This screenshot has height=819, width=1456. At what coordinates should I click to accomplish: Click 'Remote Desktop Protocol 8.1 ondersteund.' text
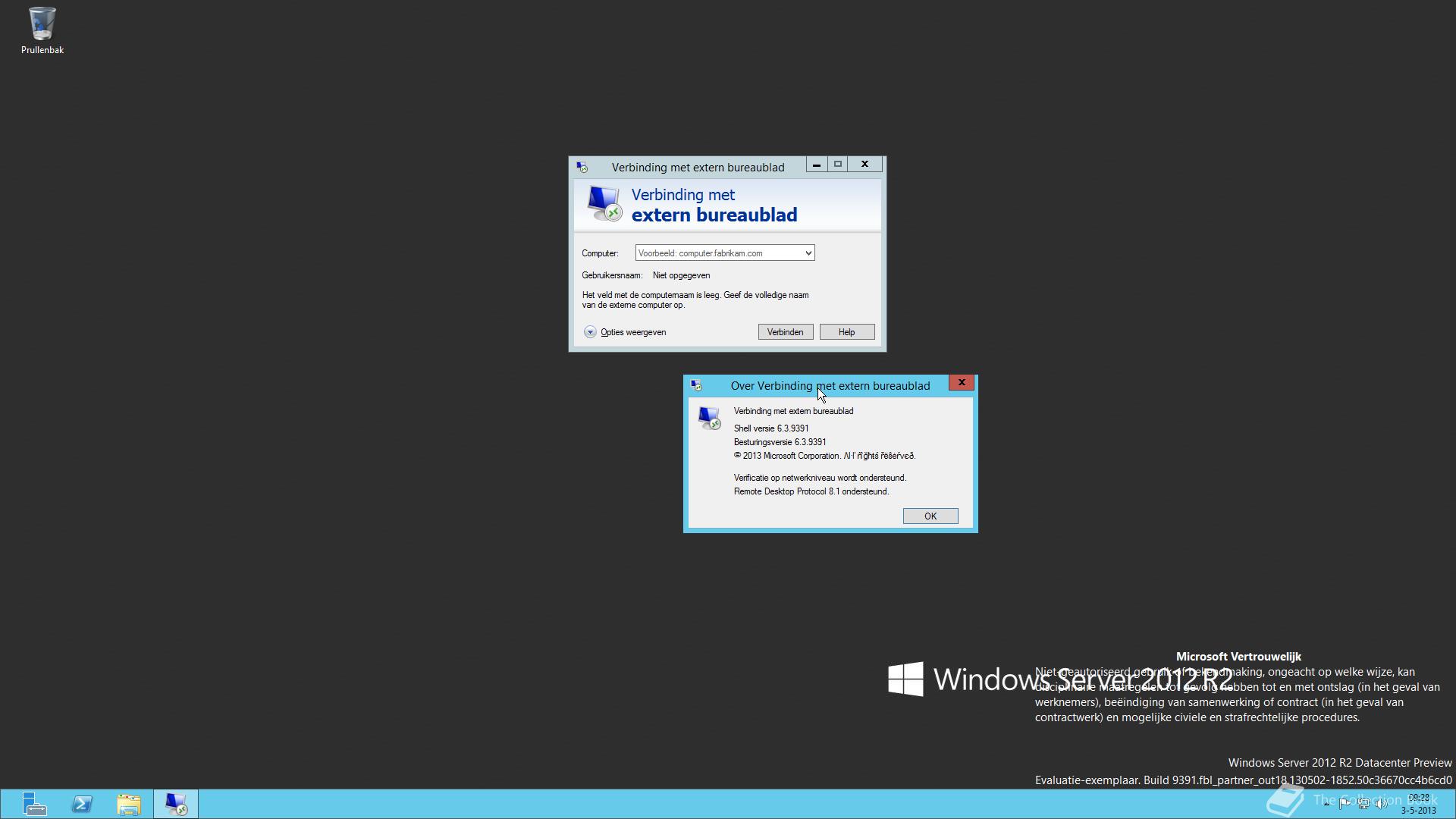click(811, 491)
